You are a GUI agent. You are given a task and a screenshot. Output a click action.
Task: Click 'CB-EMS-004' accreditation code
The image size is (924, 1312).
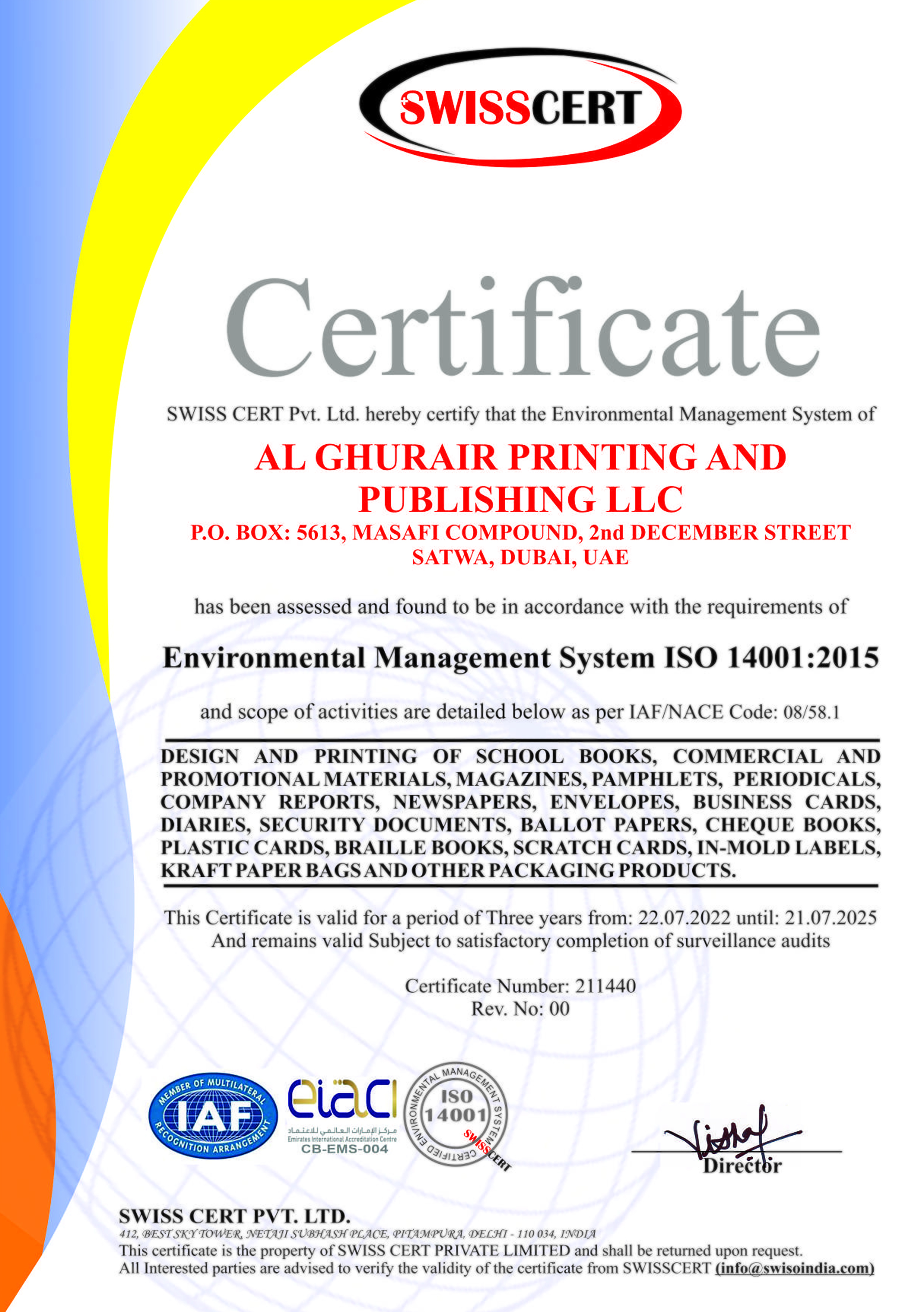point(344,1149)
